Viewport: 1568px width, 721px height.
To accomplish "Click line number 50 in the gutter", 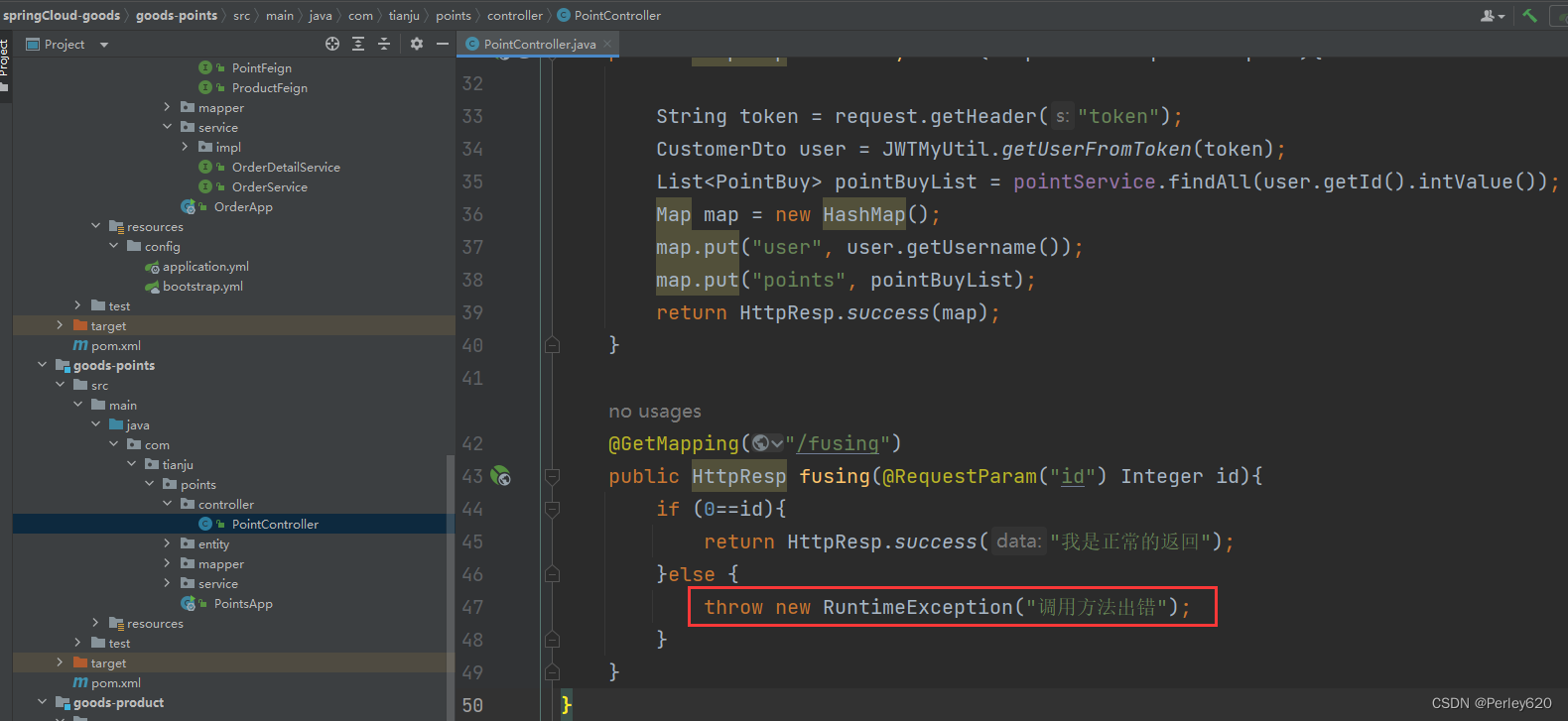I will 472,705.
